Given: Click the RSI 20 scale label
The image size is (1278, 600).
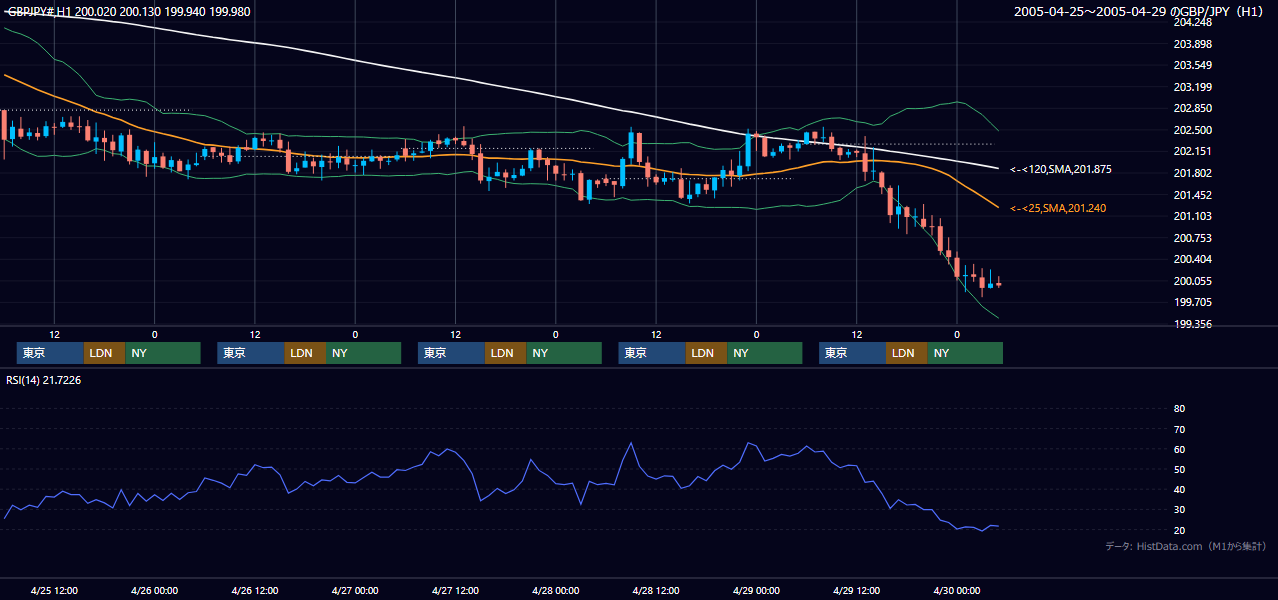Looking at the screenshot, I should 1179,530.
